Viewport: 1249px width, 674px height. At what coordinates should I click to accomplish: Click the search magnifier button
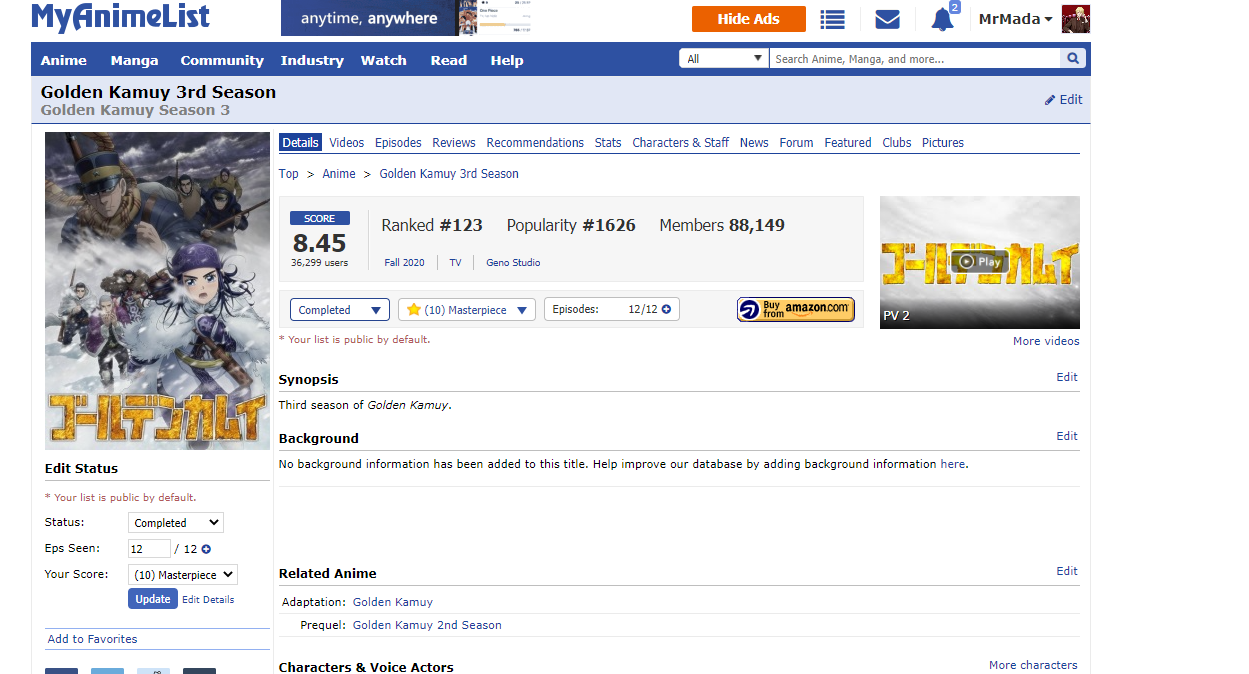click(1073, 59)
